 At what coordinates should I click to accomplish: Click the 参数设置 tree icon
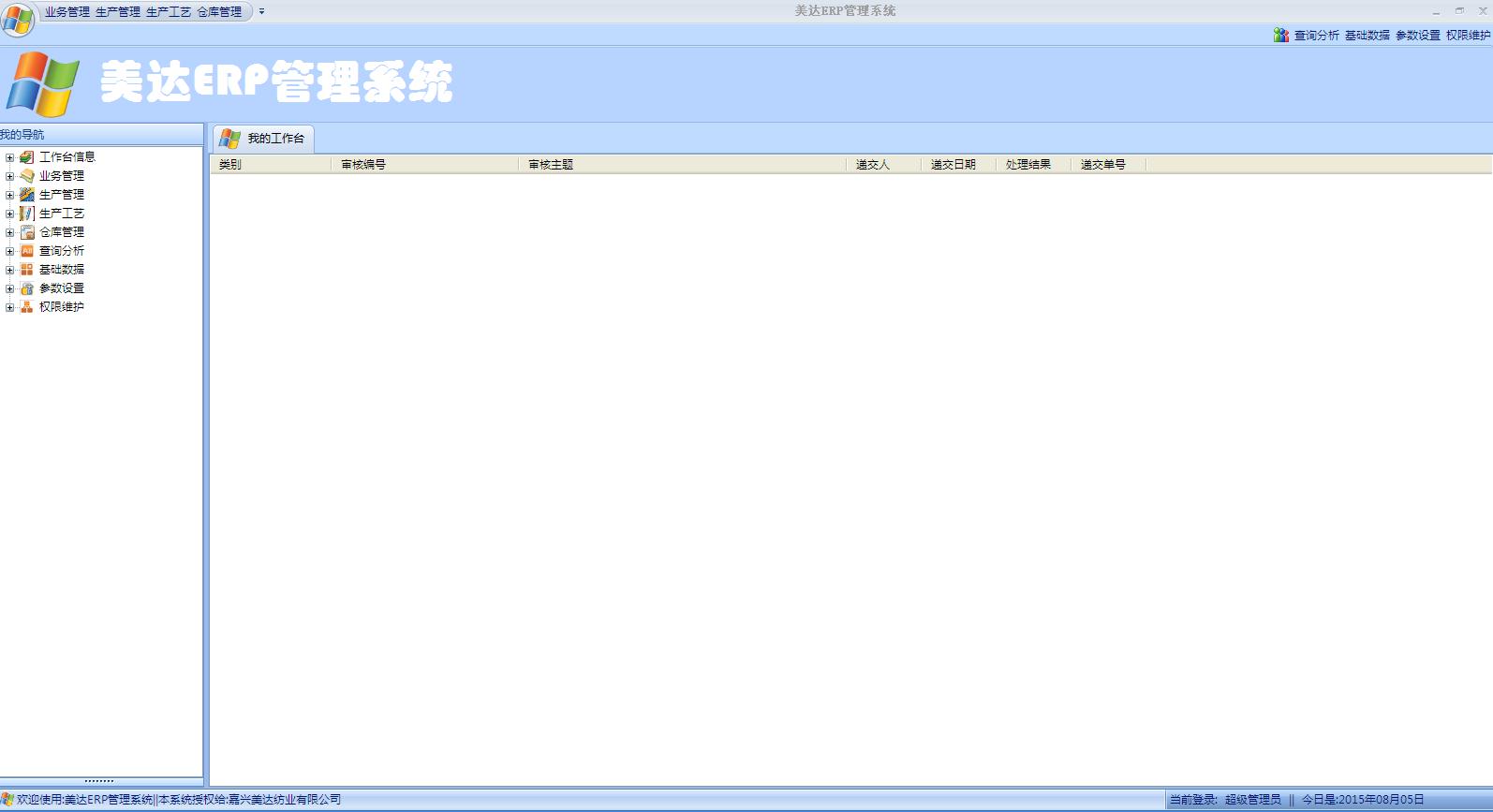27,288
